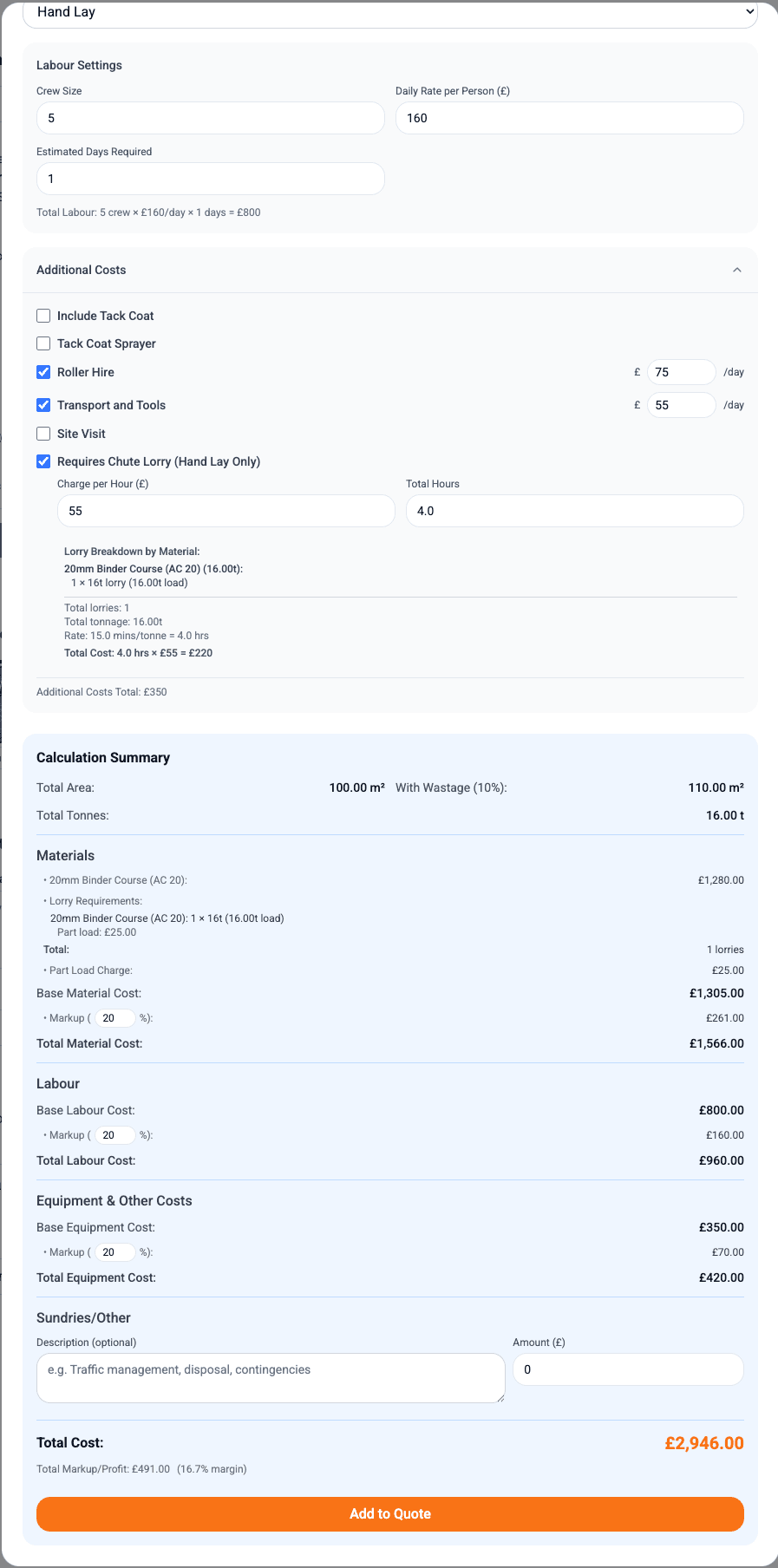The image size is (778, 1568).
Task: Edit the Equipment markup percentage field
Action: click(114, 1252)
